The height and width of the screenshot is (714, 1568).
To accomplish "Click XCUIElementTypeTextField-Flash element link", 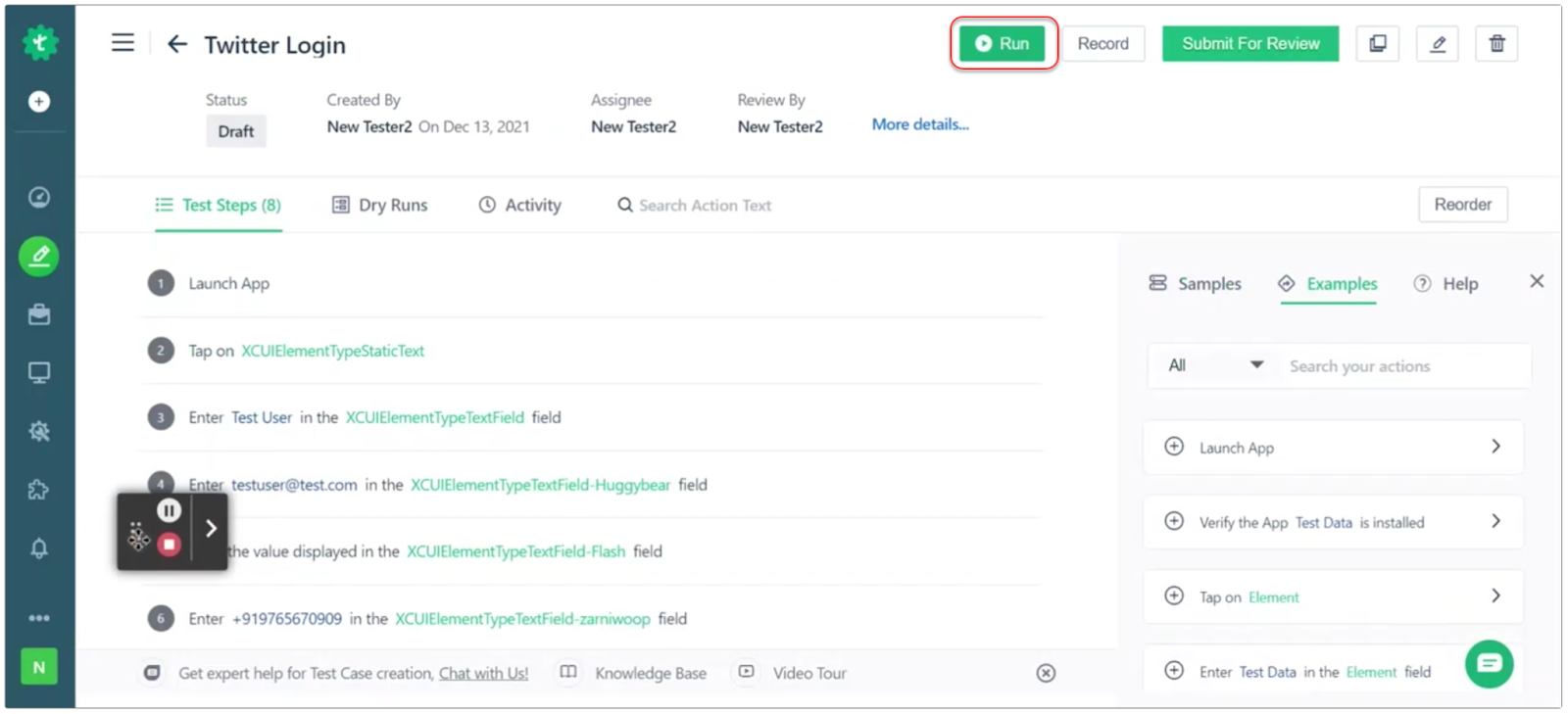I will click(x=516, y=551).
